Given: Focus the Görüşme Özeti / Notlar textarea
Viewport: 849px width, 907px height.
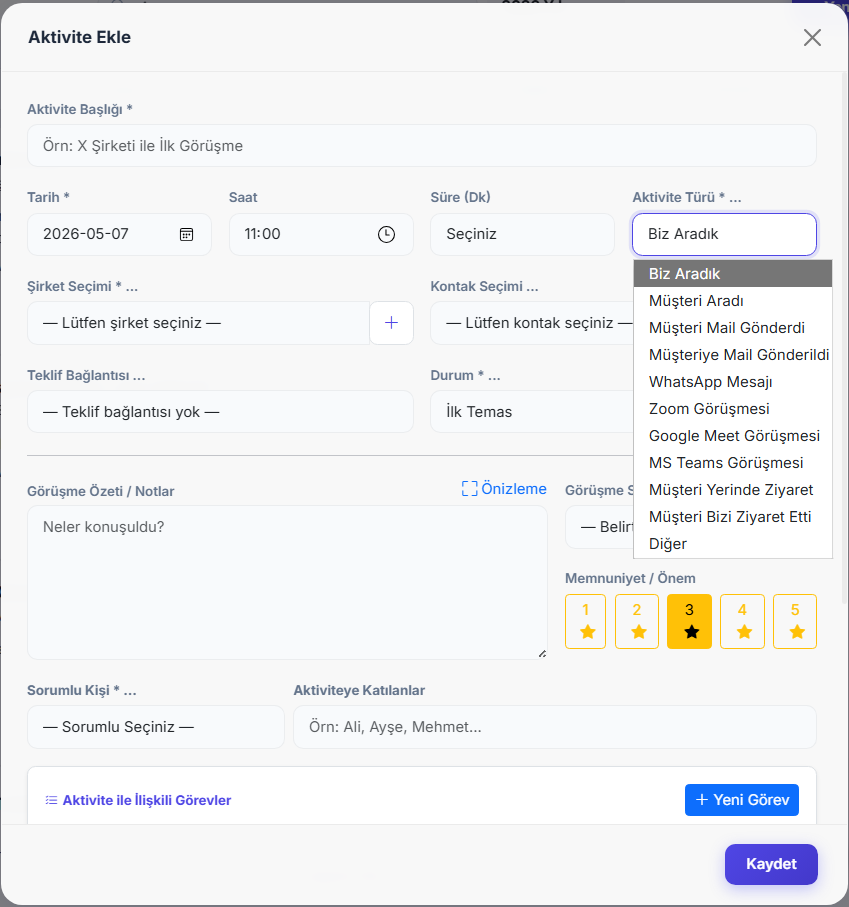Looking at the screenshot, I should tap(287, 582).
